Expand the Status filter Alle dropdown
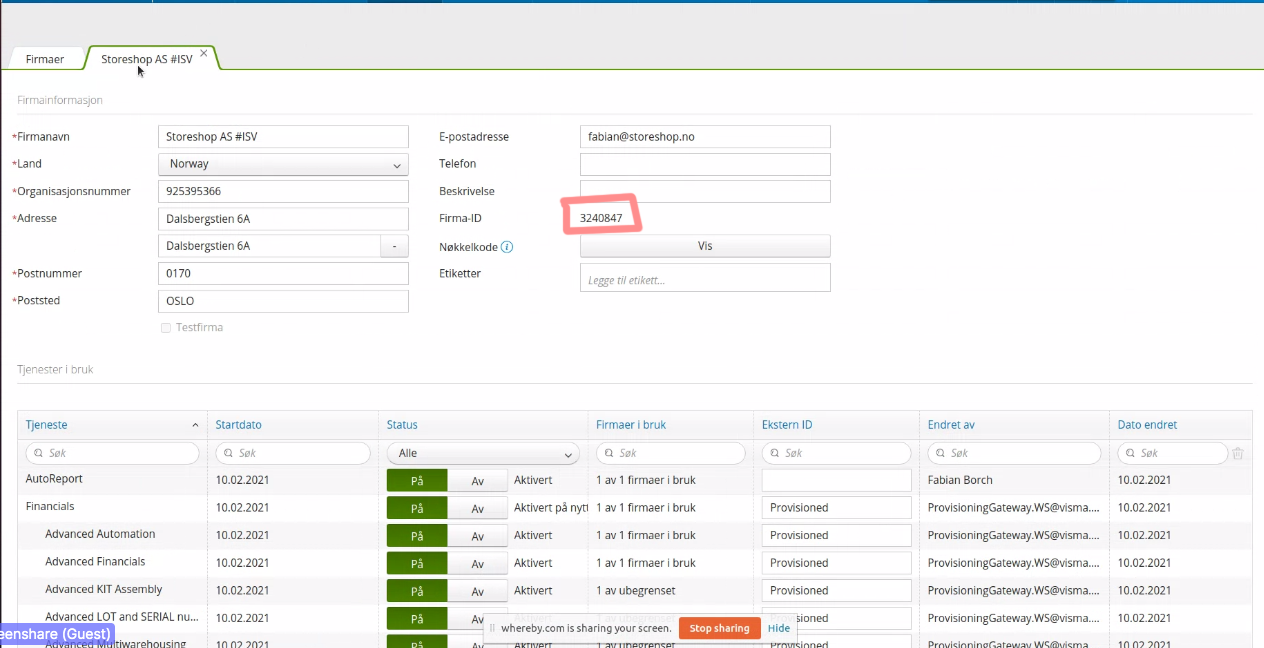The image size is (1264, 648). (483, 454)
